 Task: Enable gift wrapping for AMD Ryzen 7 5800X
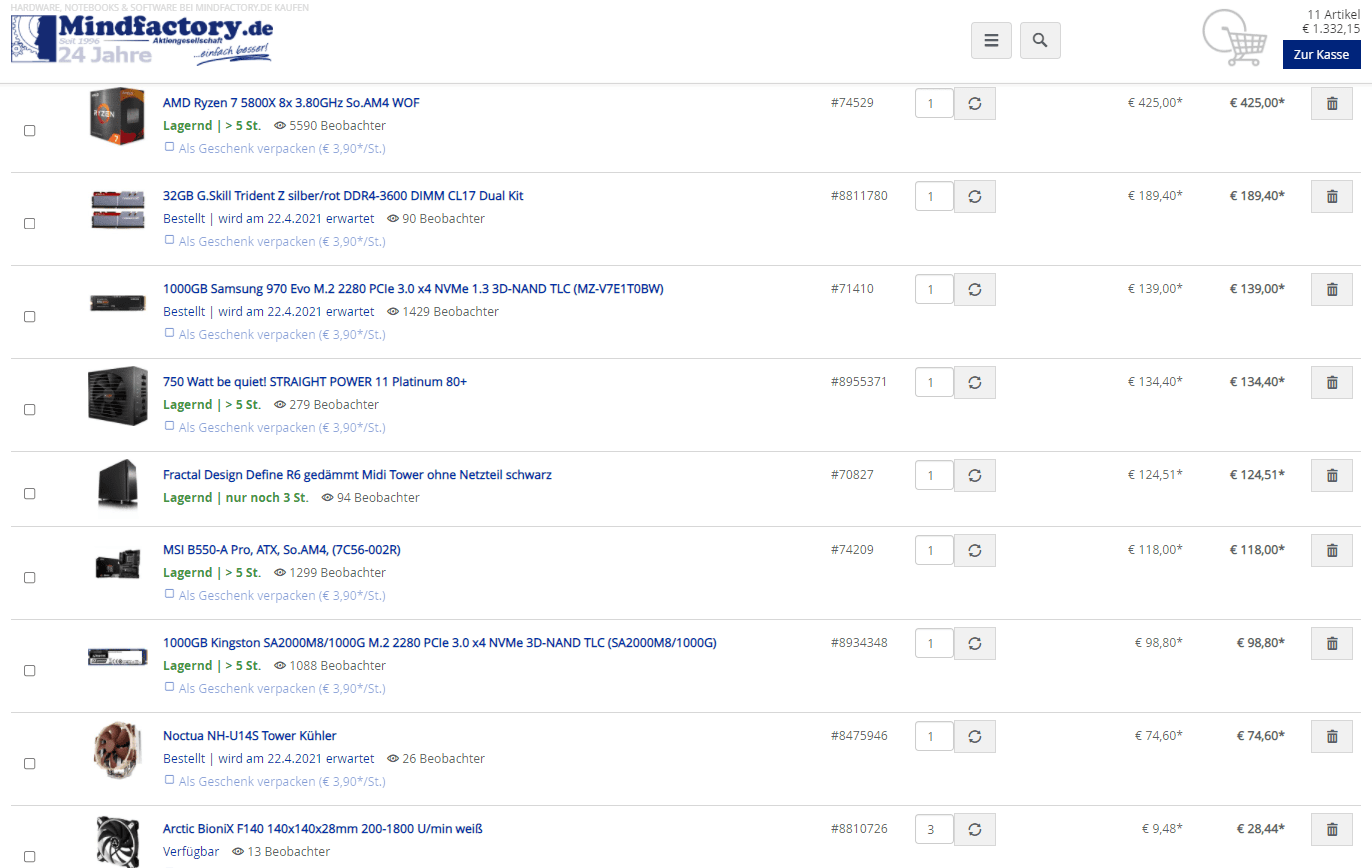coord(169,147)
